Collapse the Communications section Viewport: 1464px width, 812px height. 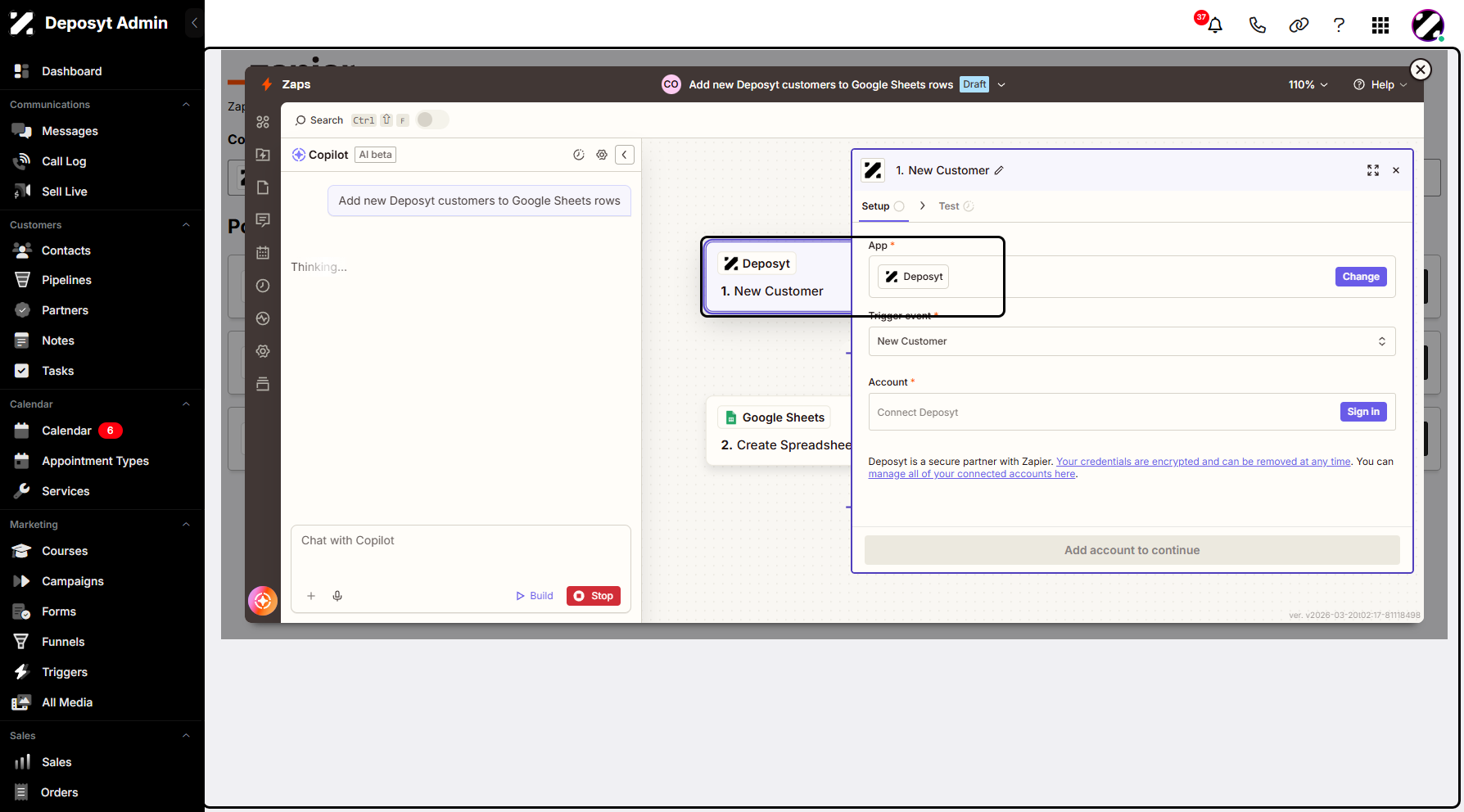pos(186,105)
